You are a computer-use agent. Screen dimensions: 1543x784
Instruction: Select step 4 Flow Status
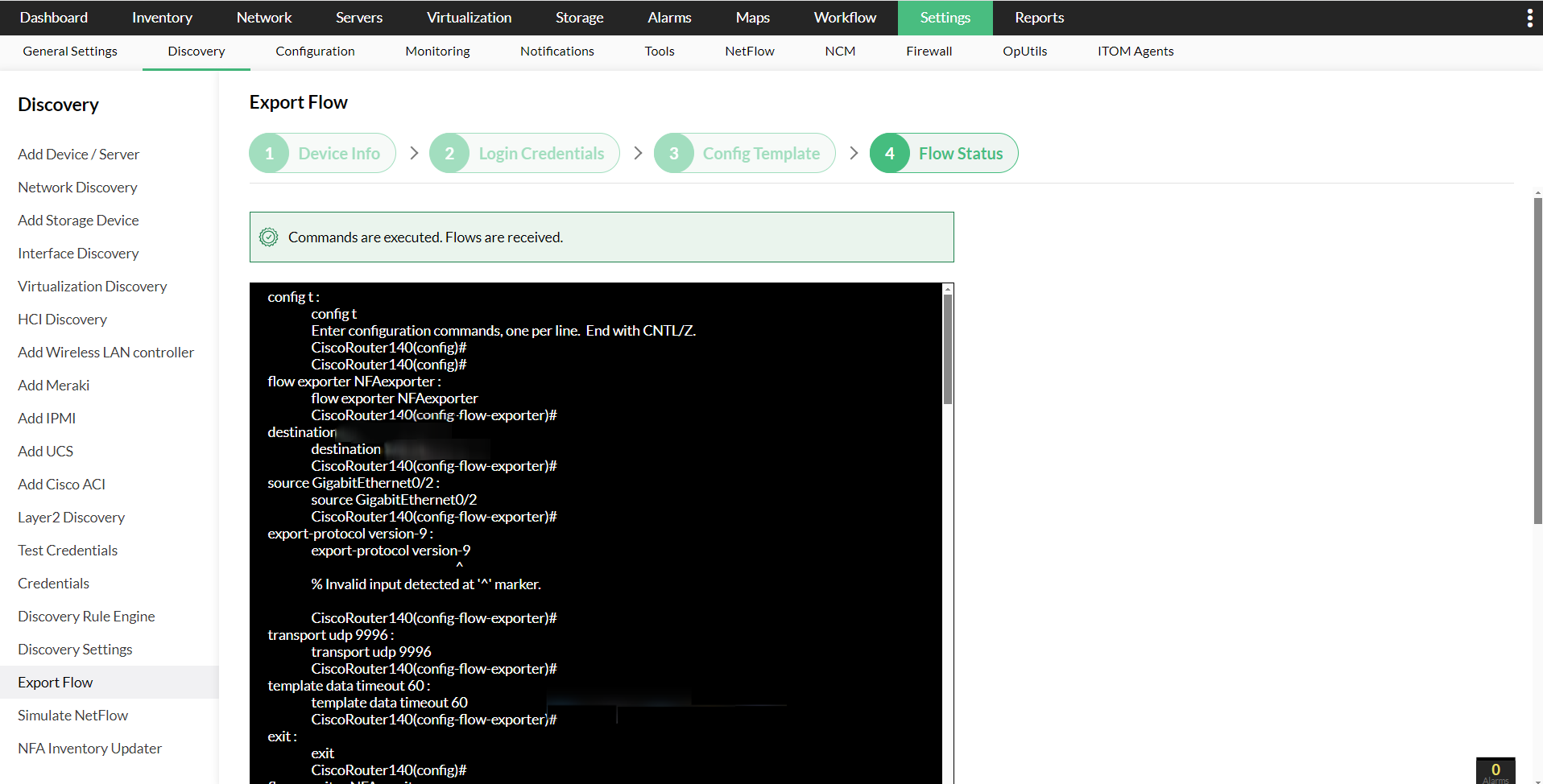(x=943, y=153)
